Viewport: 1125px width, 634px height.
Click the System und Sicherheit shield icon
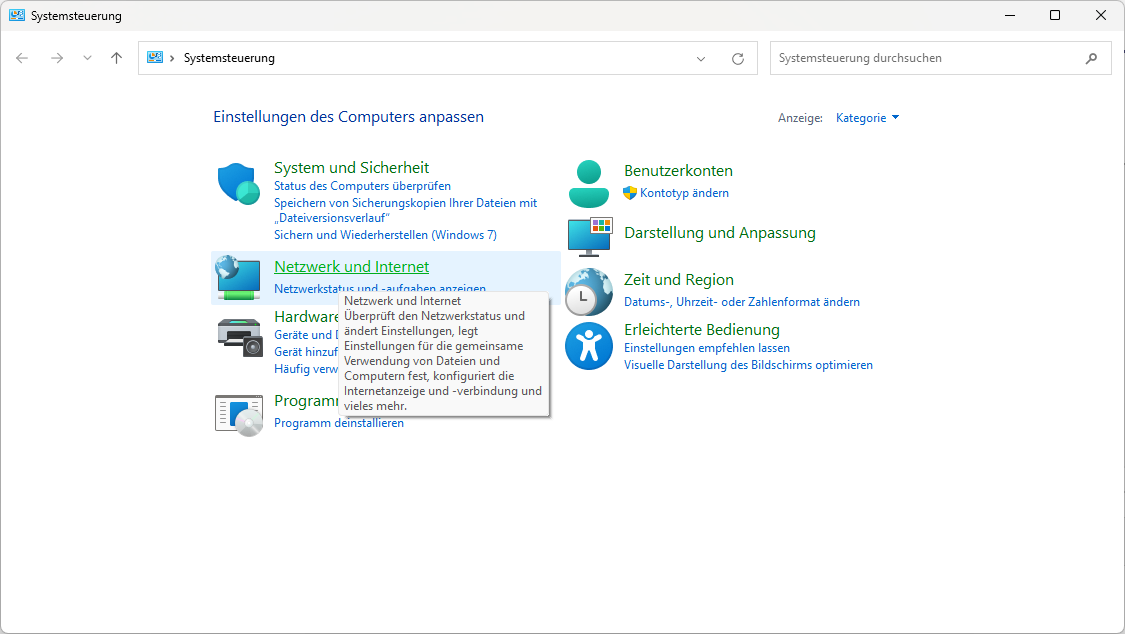tap(238, 183)
